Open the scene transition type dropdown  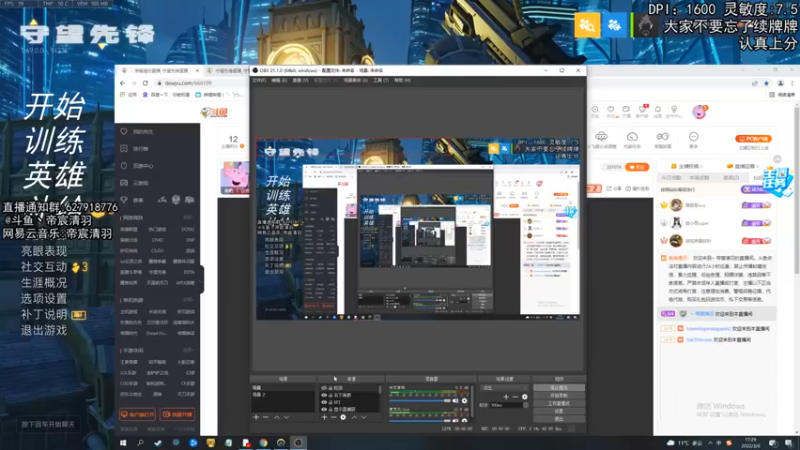click(504, 388)
